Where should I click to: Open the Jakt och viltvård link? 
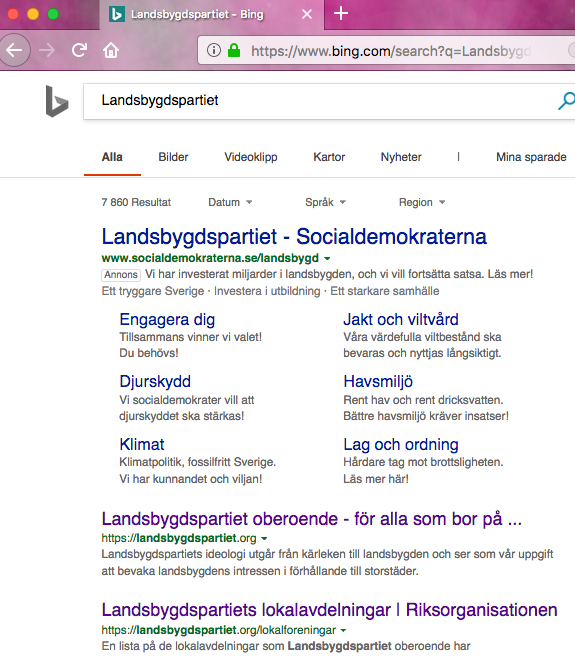401,319
